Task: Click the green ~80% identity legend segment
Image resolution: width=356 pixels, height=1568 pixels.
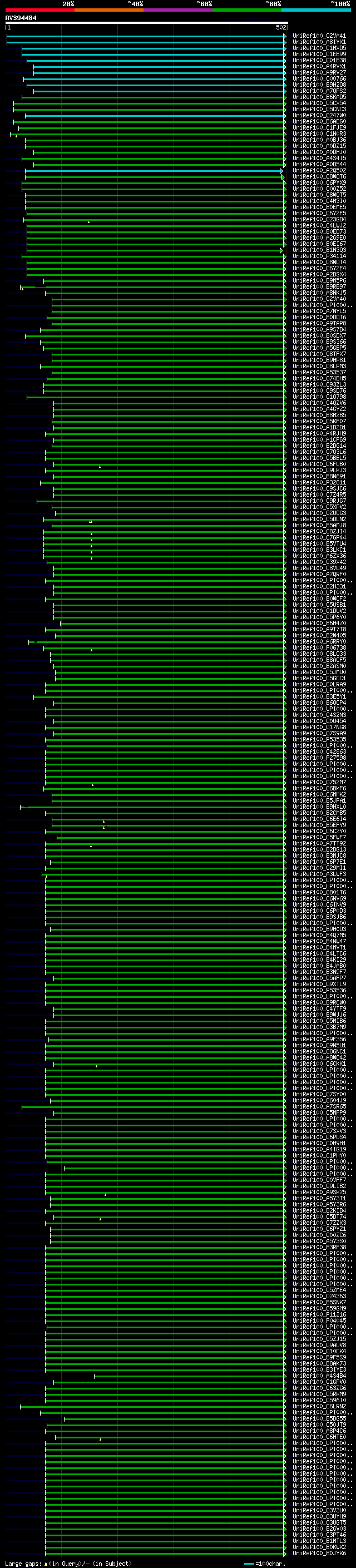Action: [x=247, y=10]
